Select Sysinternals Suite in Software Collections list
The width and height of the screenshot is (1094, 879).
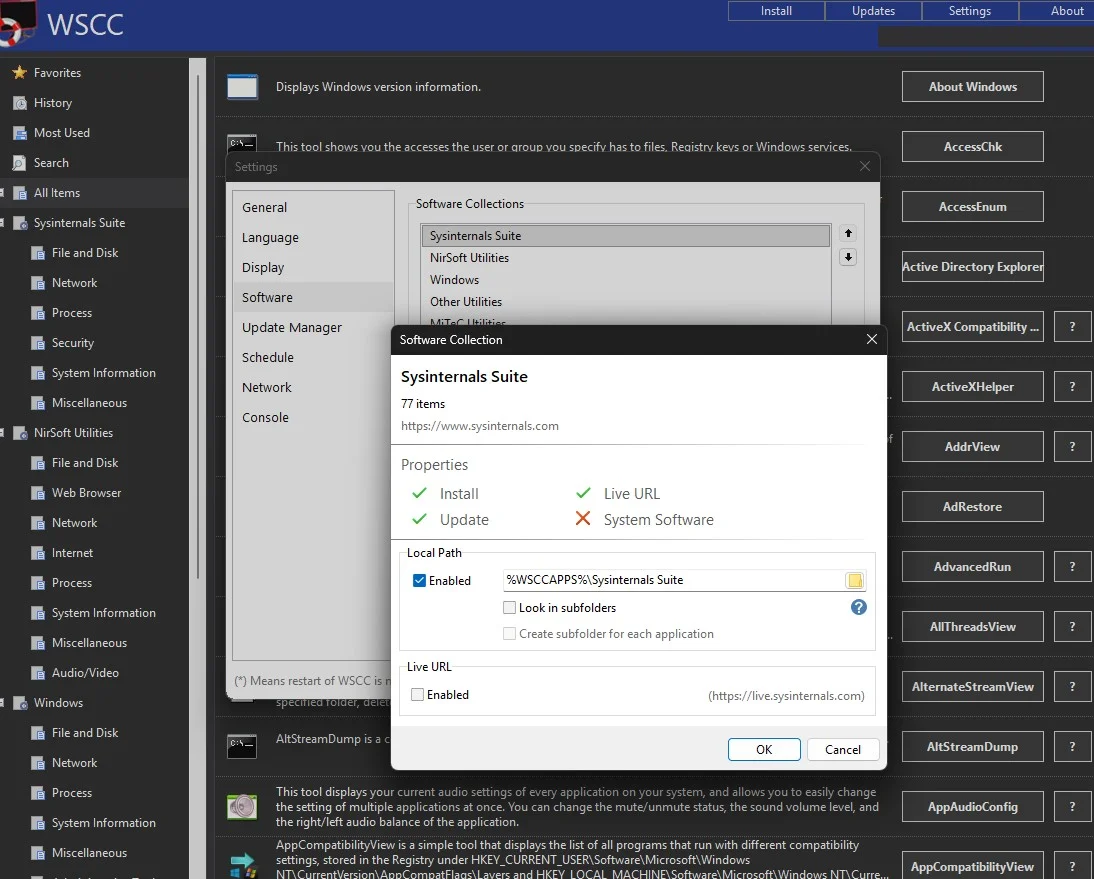[x=626, y=236]
